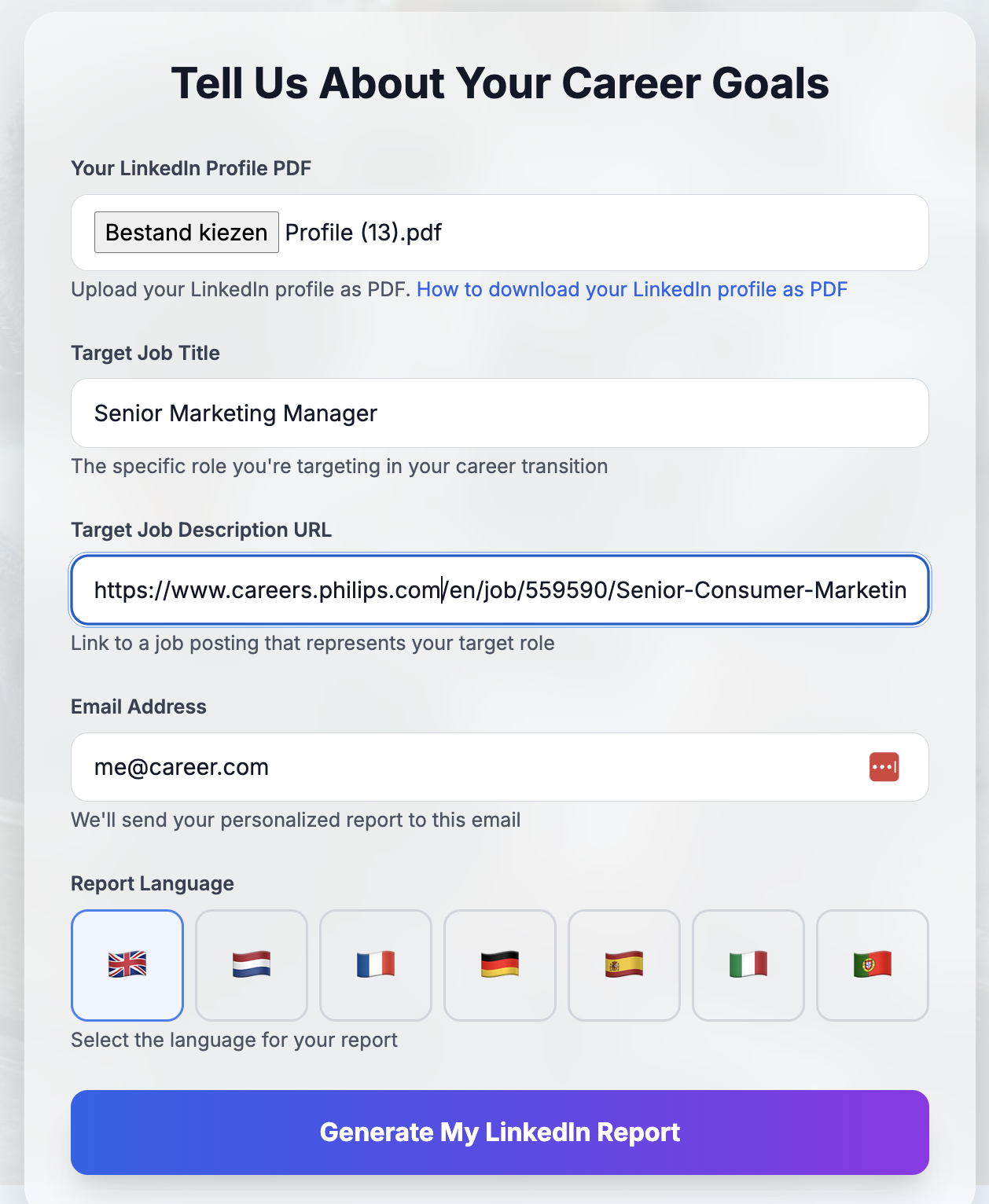
Task: Click the 'Profile (13).pdf' selected file name
Action: coord(363,233)
